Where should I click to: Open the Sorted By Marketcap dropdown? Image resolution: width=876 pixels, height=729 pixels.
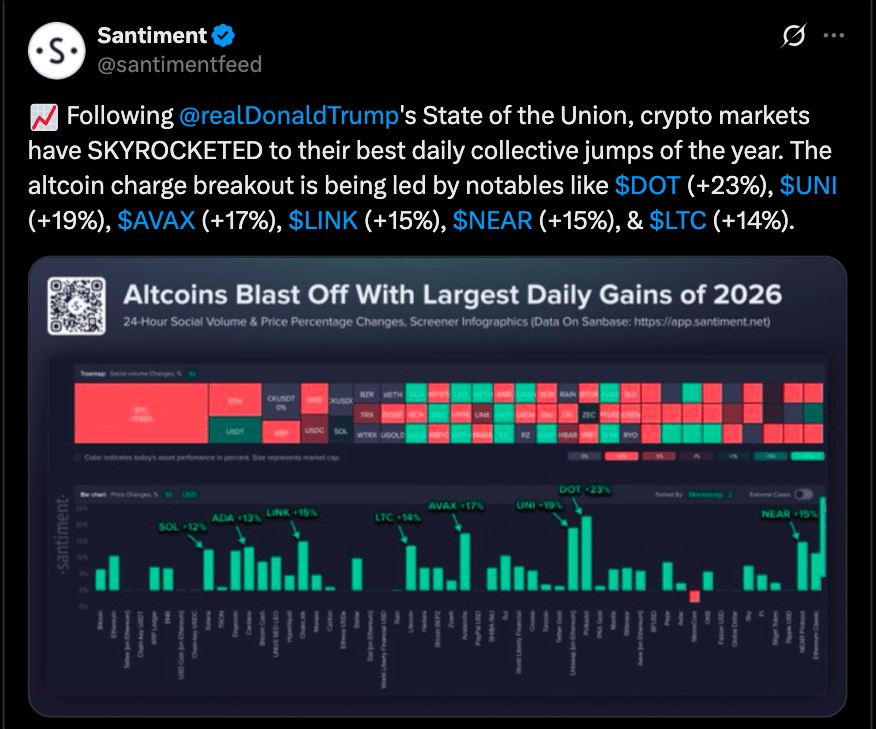point(710,494)
